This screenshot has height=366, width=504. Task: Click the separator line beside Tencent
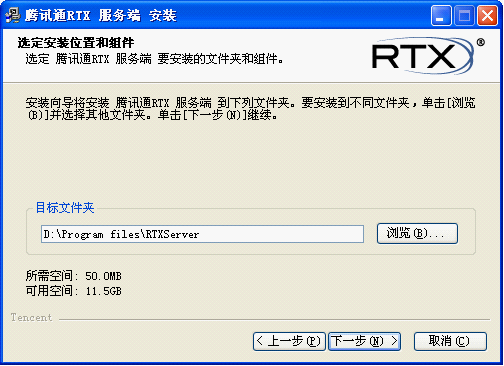pyautogui.click(x=274, y=319)
